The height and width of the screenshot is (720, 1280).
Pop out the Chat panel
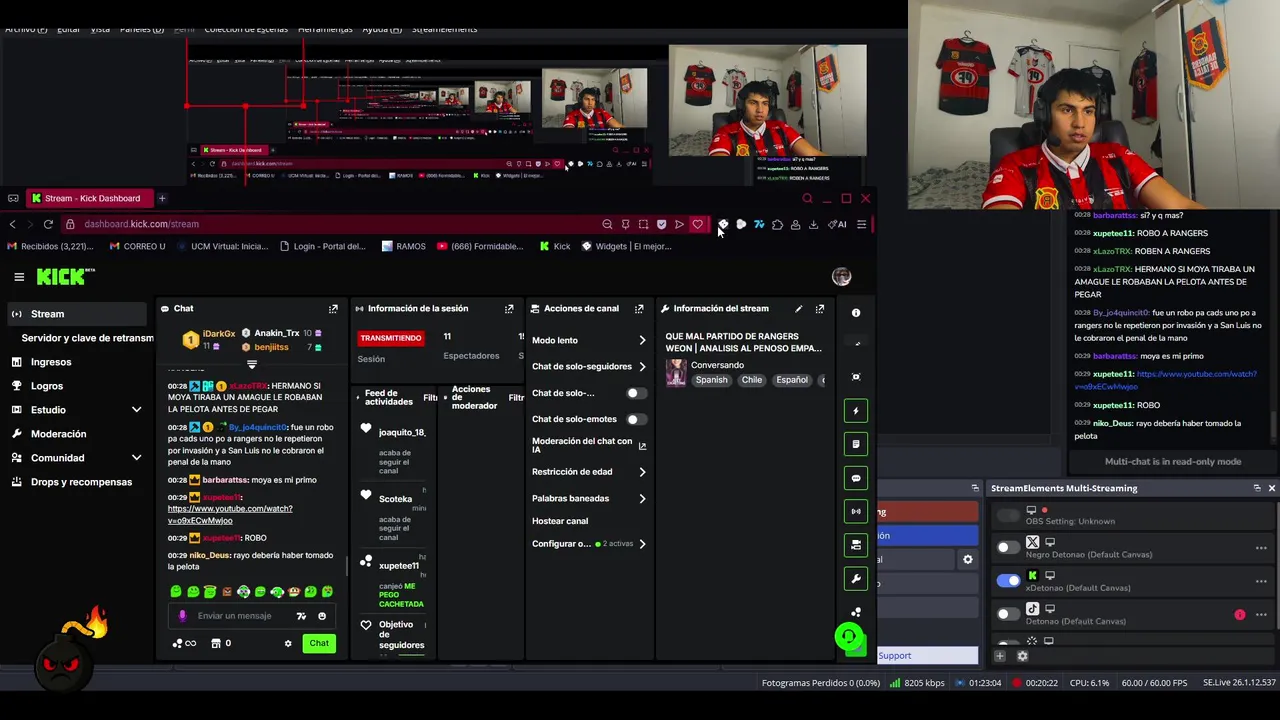tap(333, 309)
